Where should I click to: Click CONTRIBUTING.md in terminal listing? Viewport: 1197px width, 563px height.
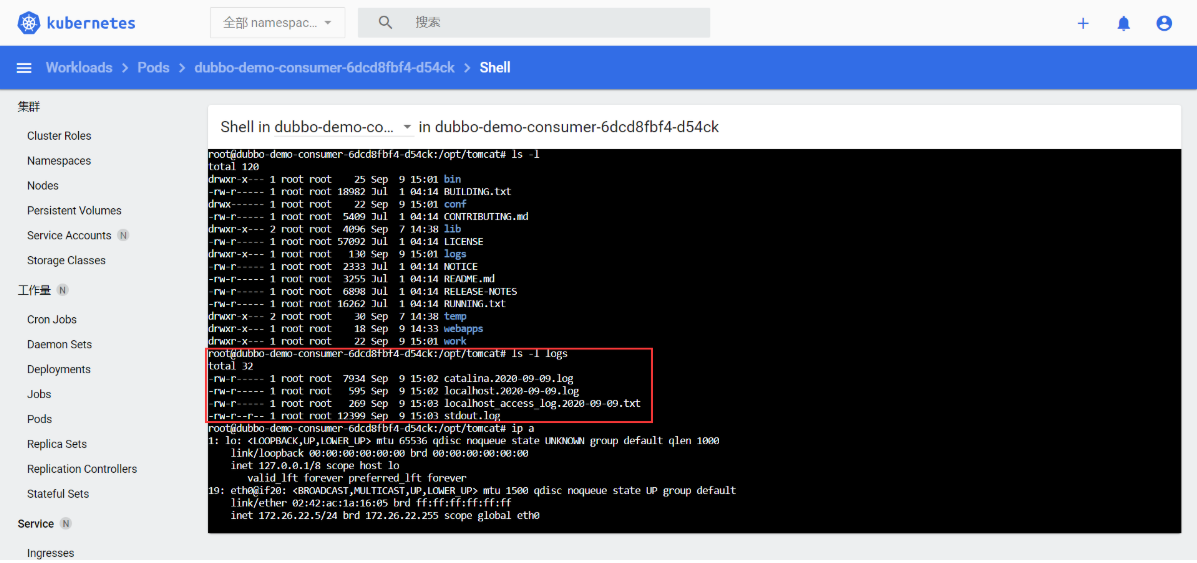[486, 216]
